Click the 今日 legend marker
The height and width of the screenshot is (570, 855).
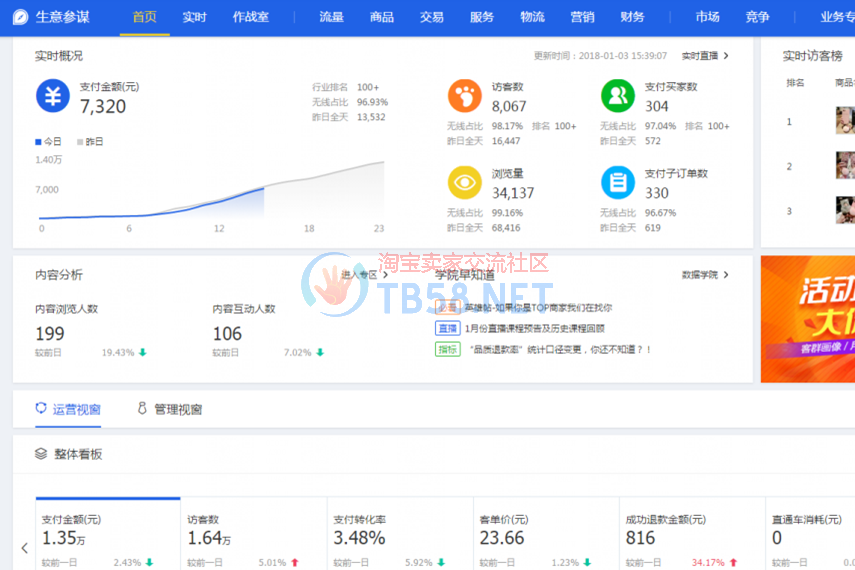click(x=38, y=142)
